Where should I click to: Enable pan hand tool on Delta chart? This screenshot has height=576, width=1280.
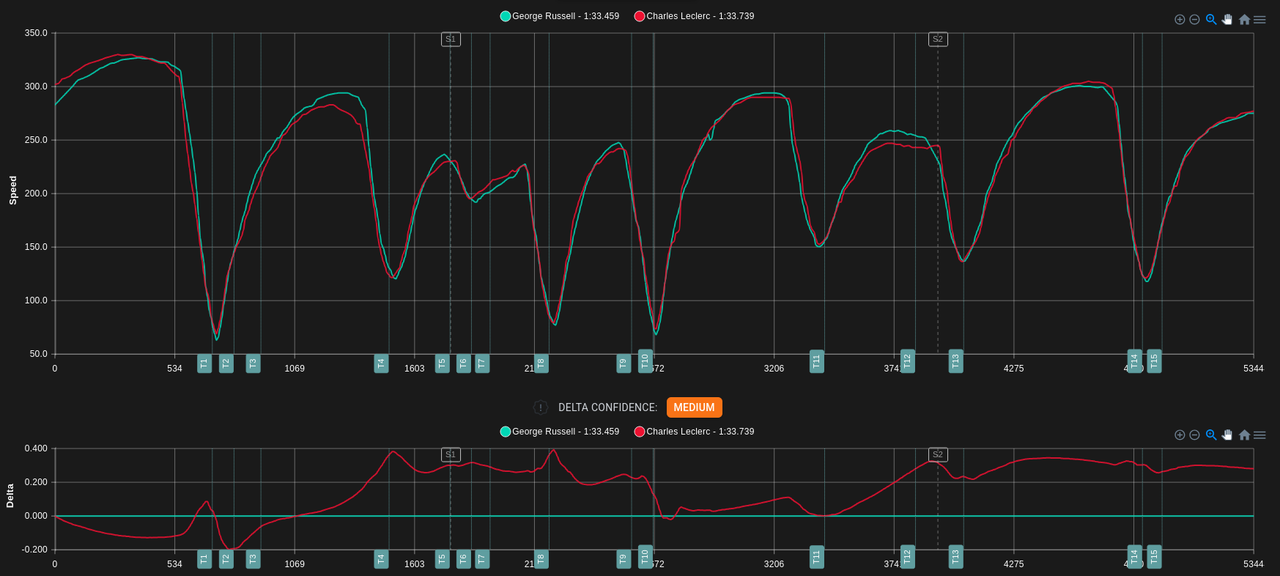(1227, 435)
